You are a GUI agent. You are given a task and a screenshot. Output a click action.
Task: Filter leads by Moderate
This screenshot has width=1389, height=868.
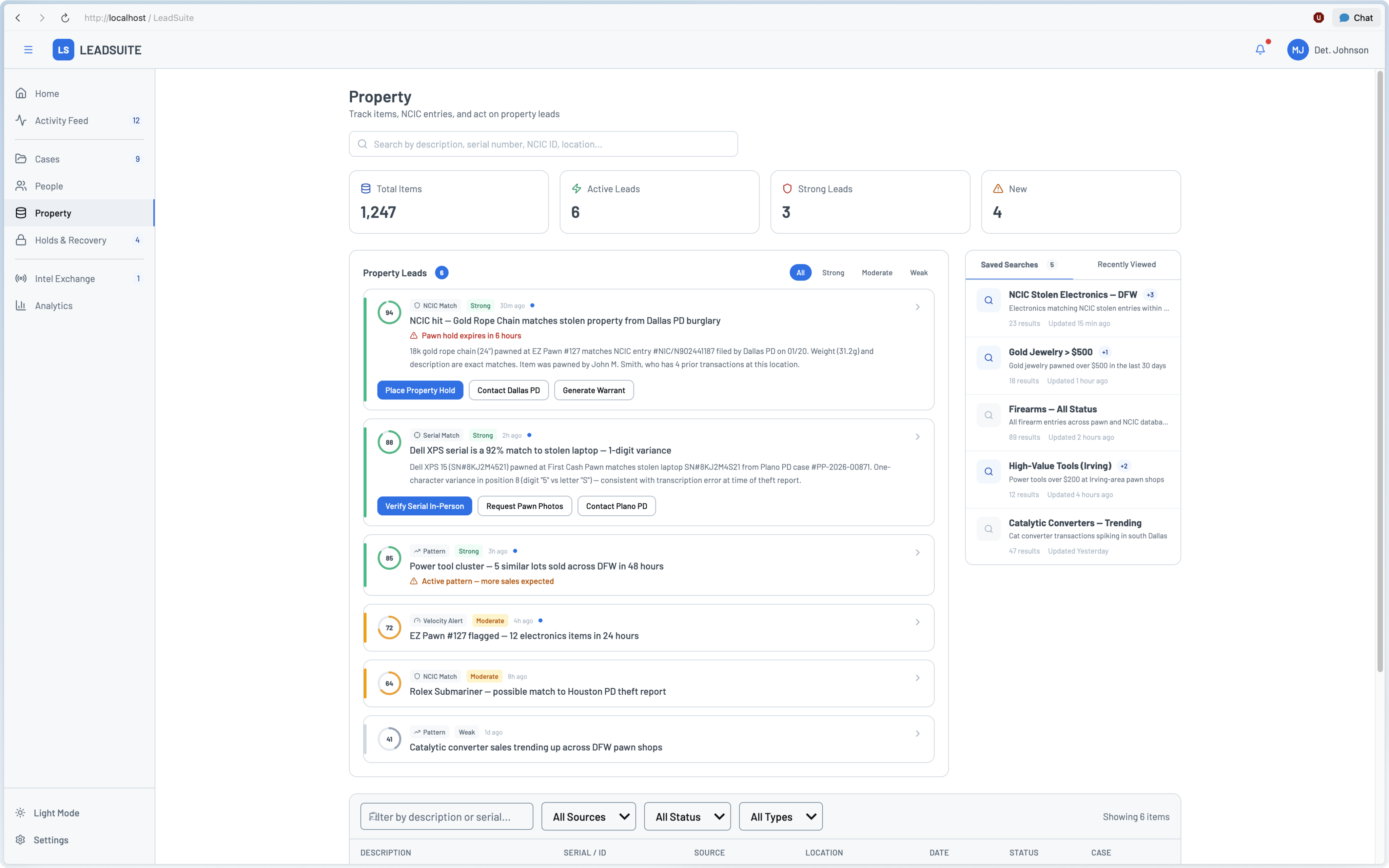pyautogui.click(x=877, y=273)
